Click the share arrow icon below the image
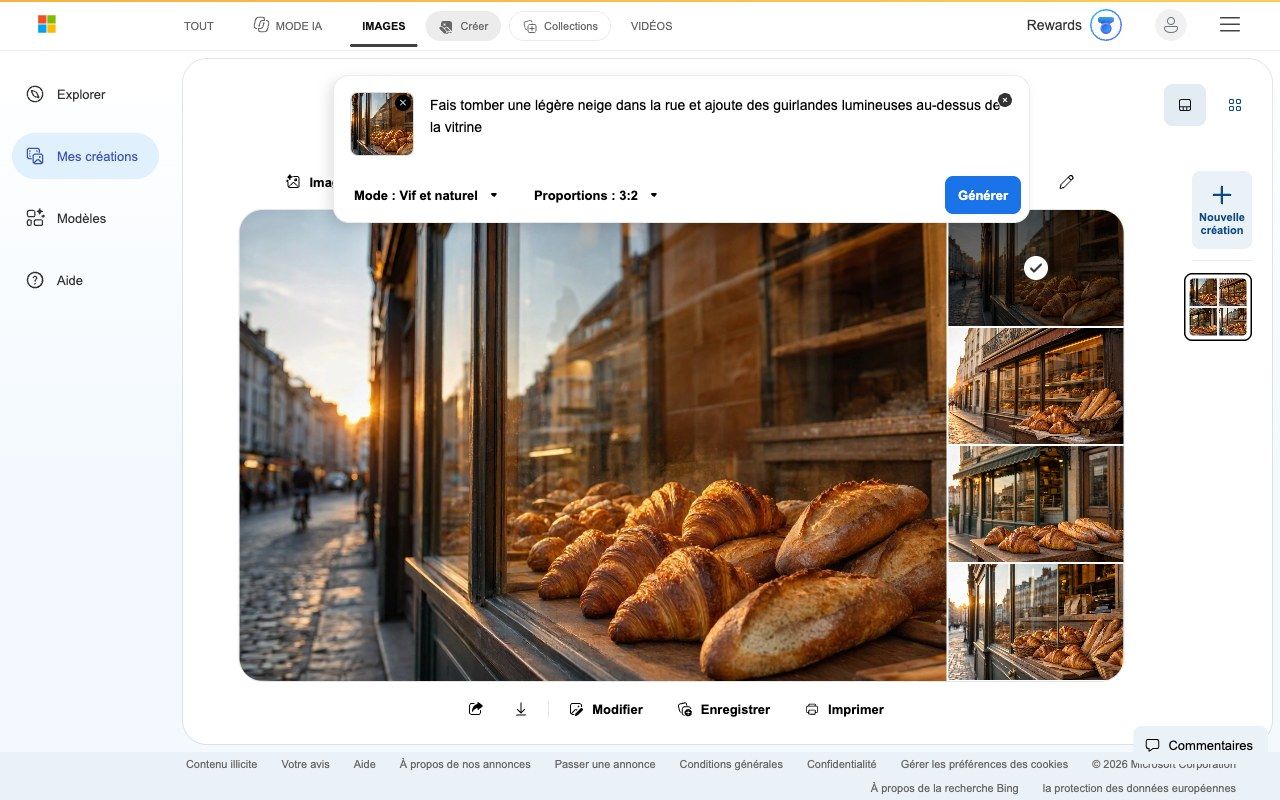This screenshot has width=1280, height=800. pos(476,709)
